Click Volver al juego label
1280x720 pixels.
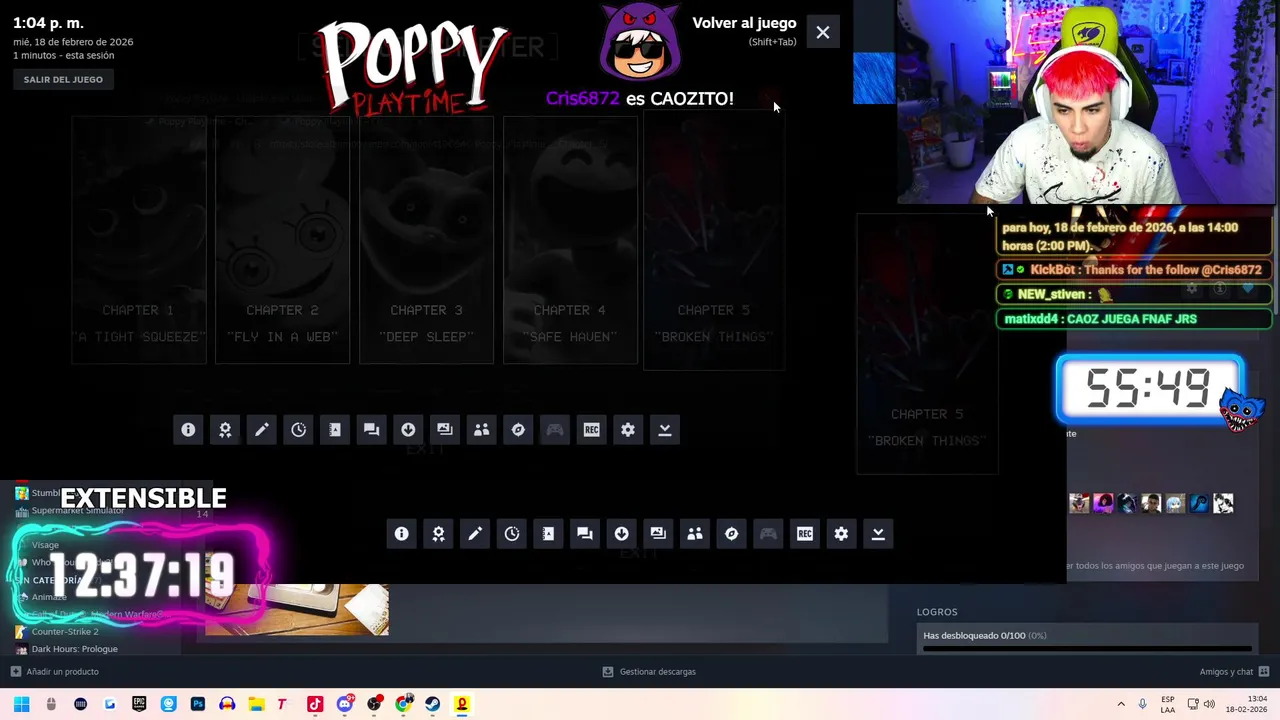pos(744,23)
